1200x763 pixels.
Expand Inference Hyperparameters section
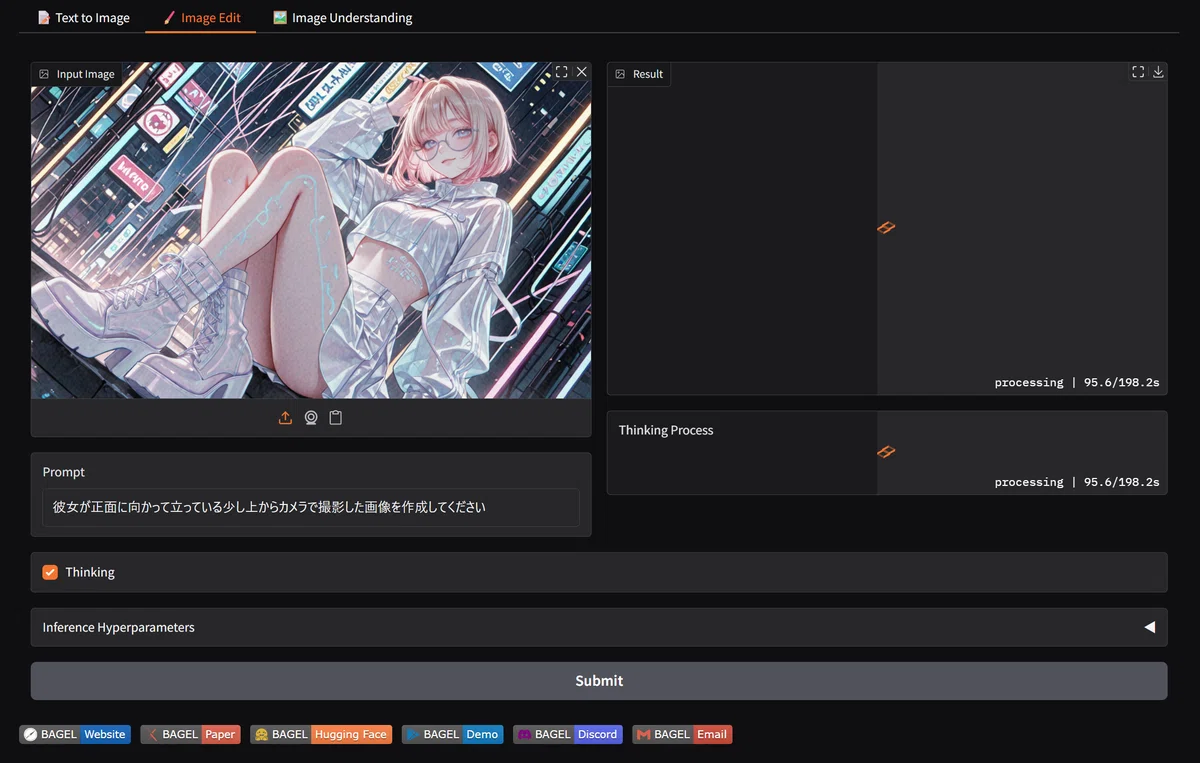click(x=599, y=627)
